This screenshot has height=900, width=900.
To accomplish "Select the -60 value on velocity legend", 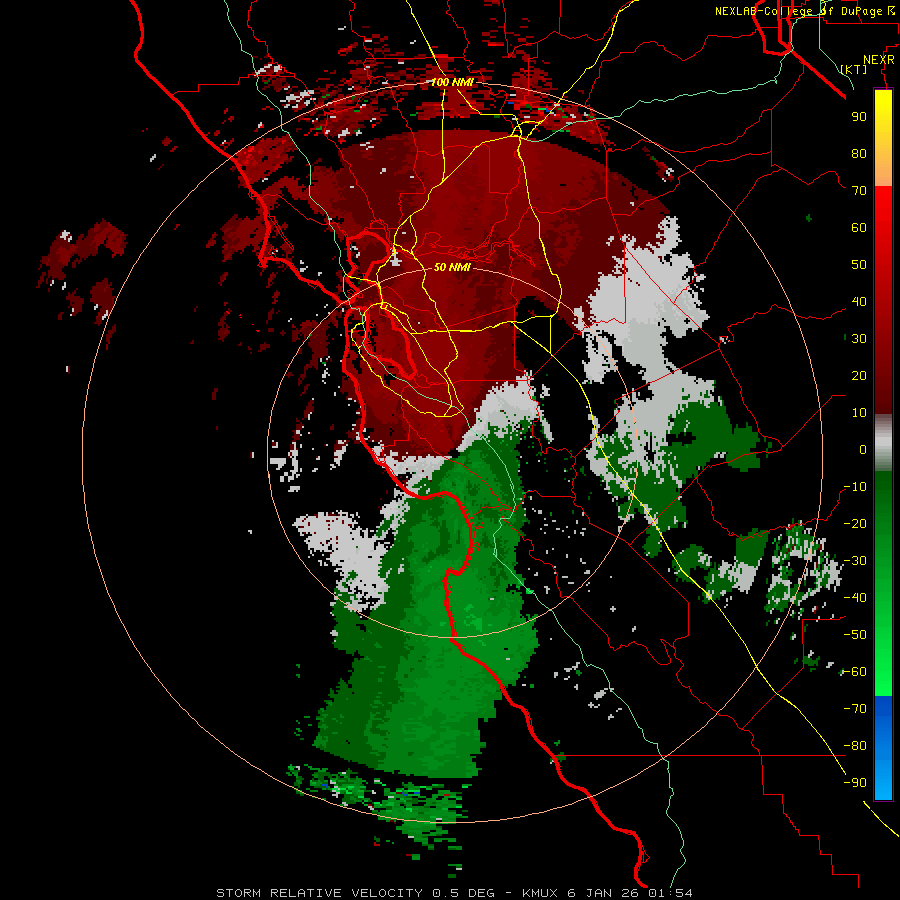I will coord(855,672).
